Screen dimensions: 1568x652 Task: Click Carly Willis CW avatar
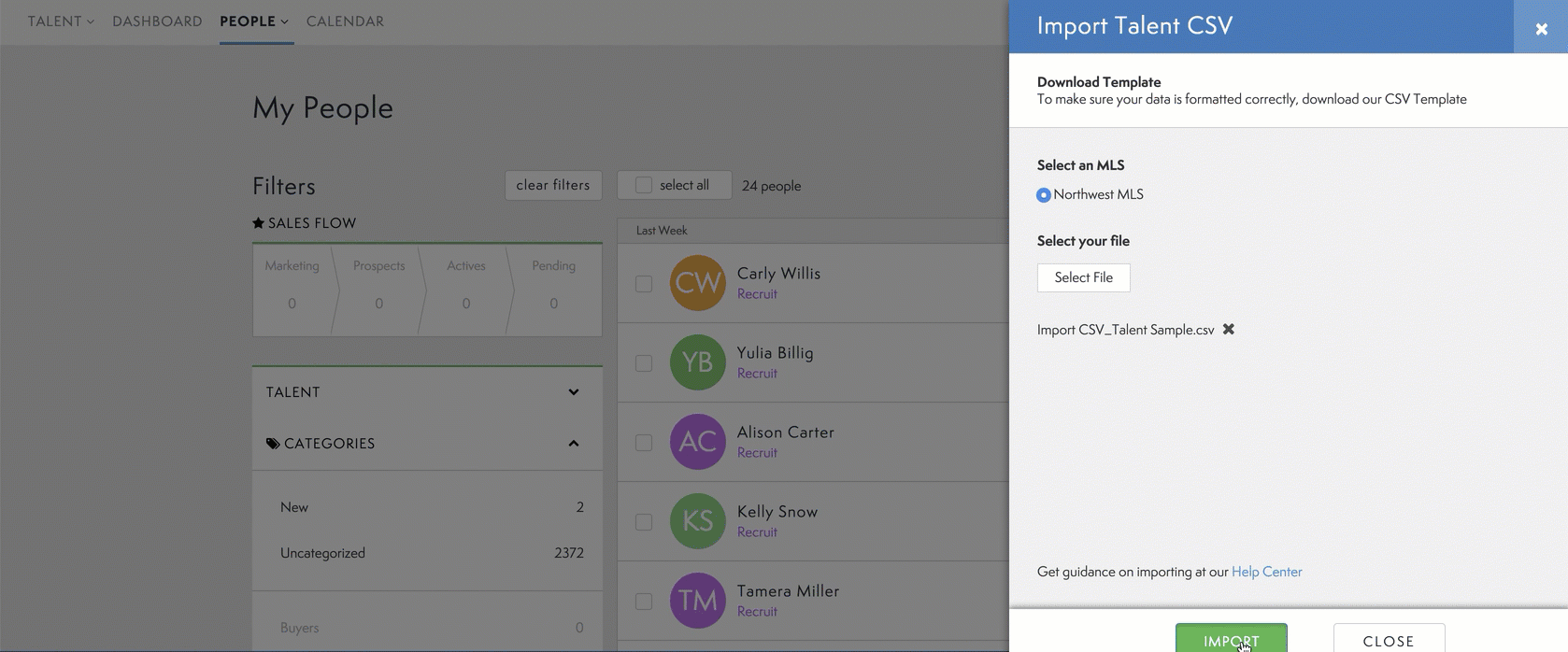[x=697, y=283]
